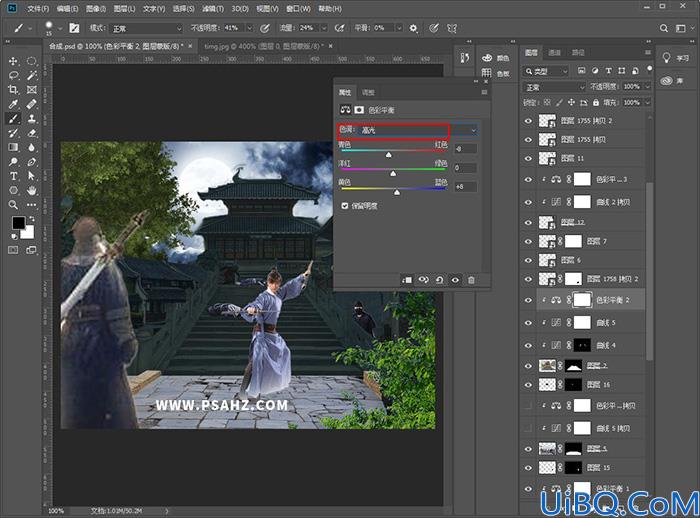Select the Brush tool in toolbox
700x518 pixels.
(x=13, y=119)
